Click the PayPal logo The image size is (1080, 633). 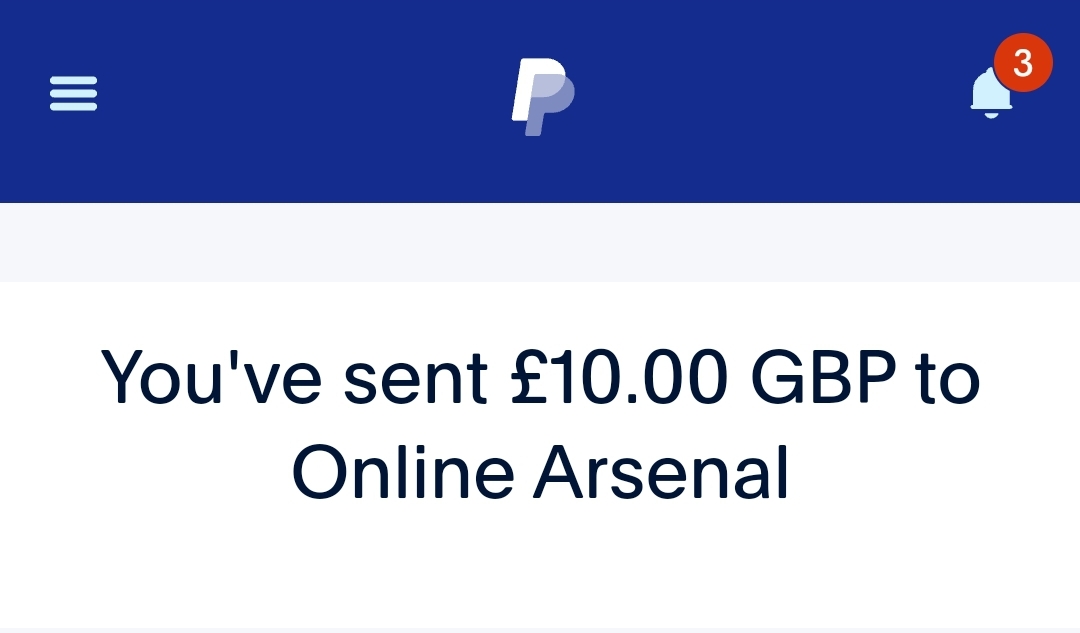(543, 96)
